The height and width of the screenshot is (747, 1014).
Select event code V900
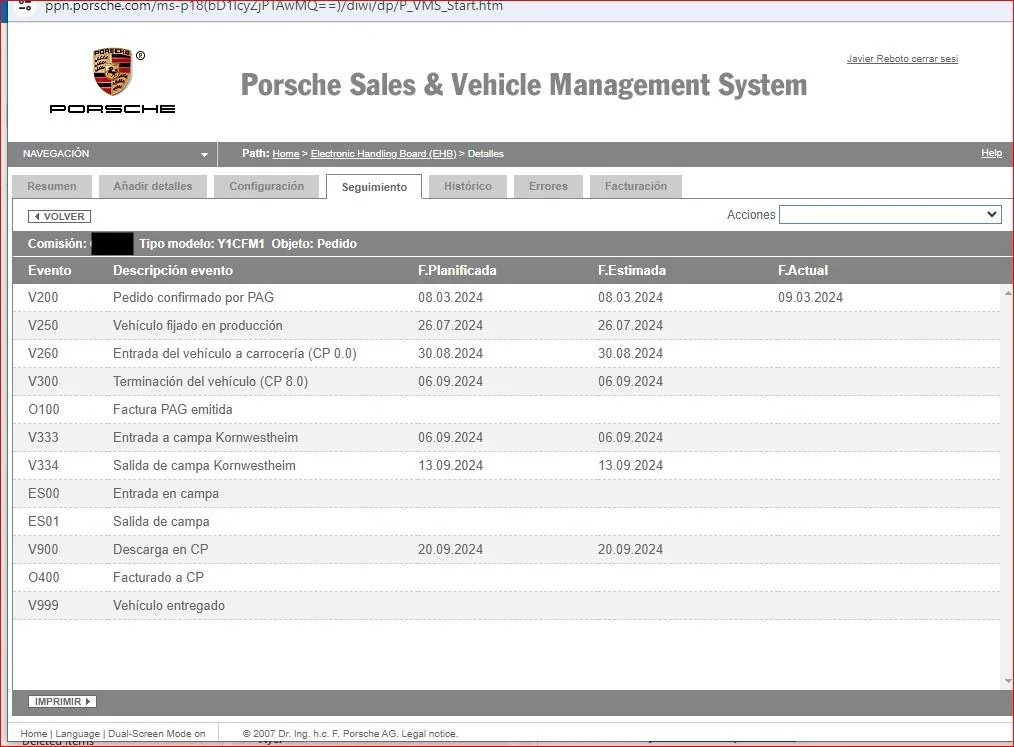(x=43, y=550)
